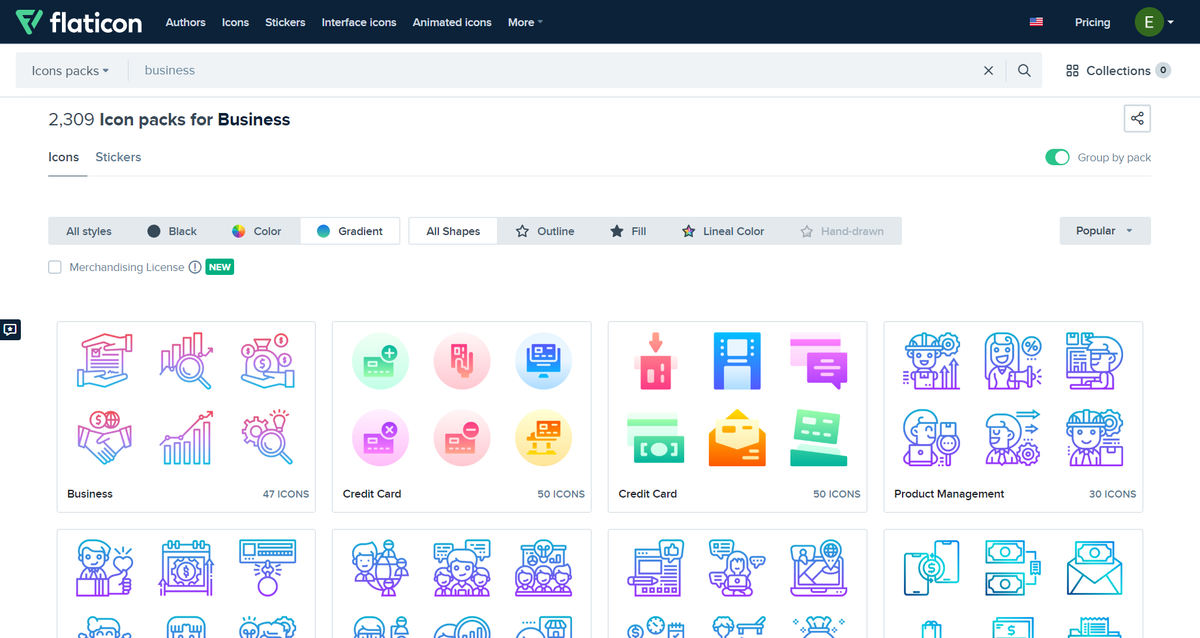
Task: Toggle the Group by pack switch
Action: 1057,157
